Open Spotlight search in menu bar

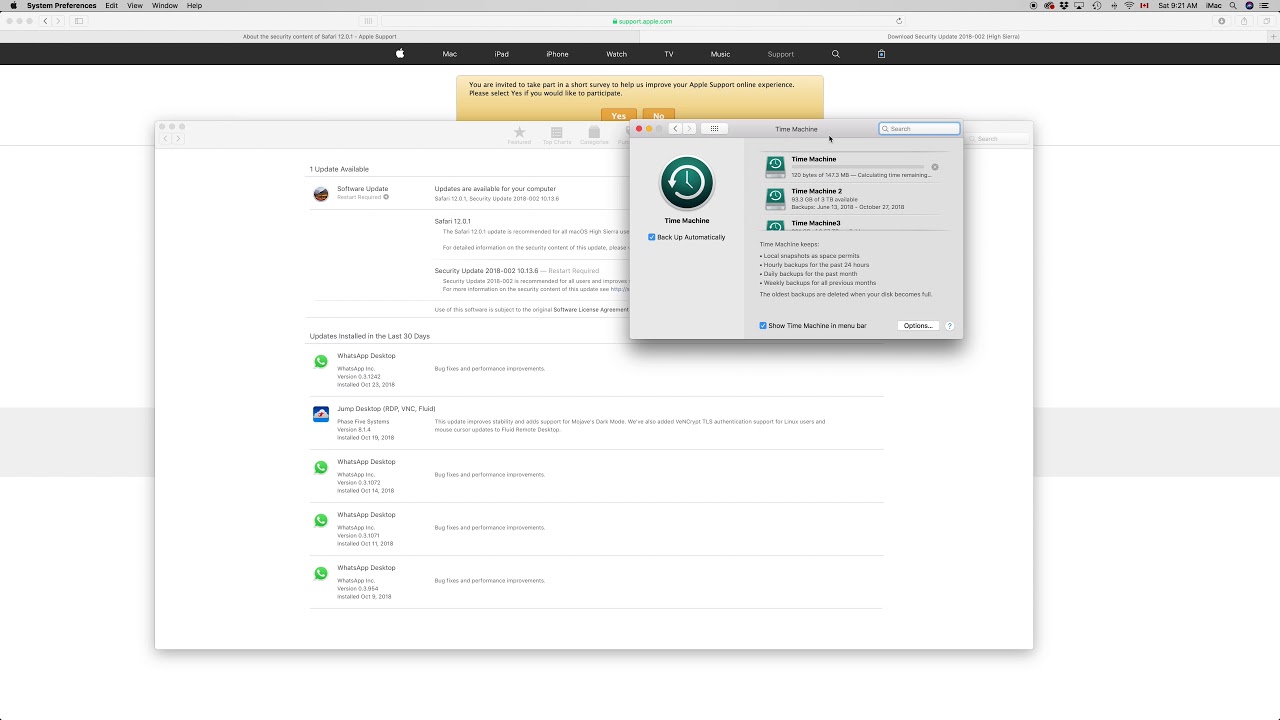[1232, 6]
